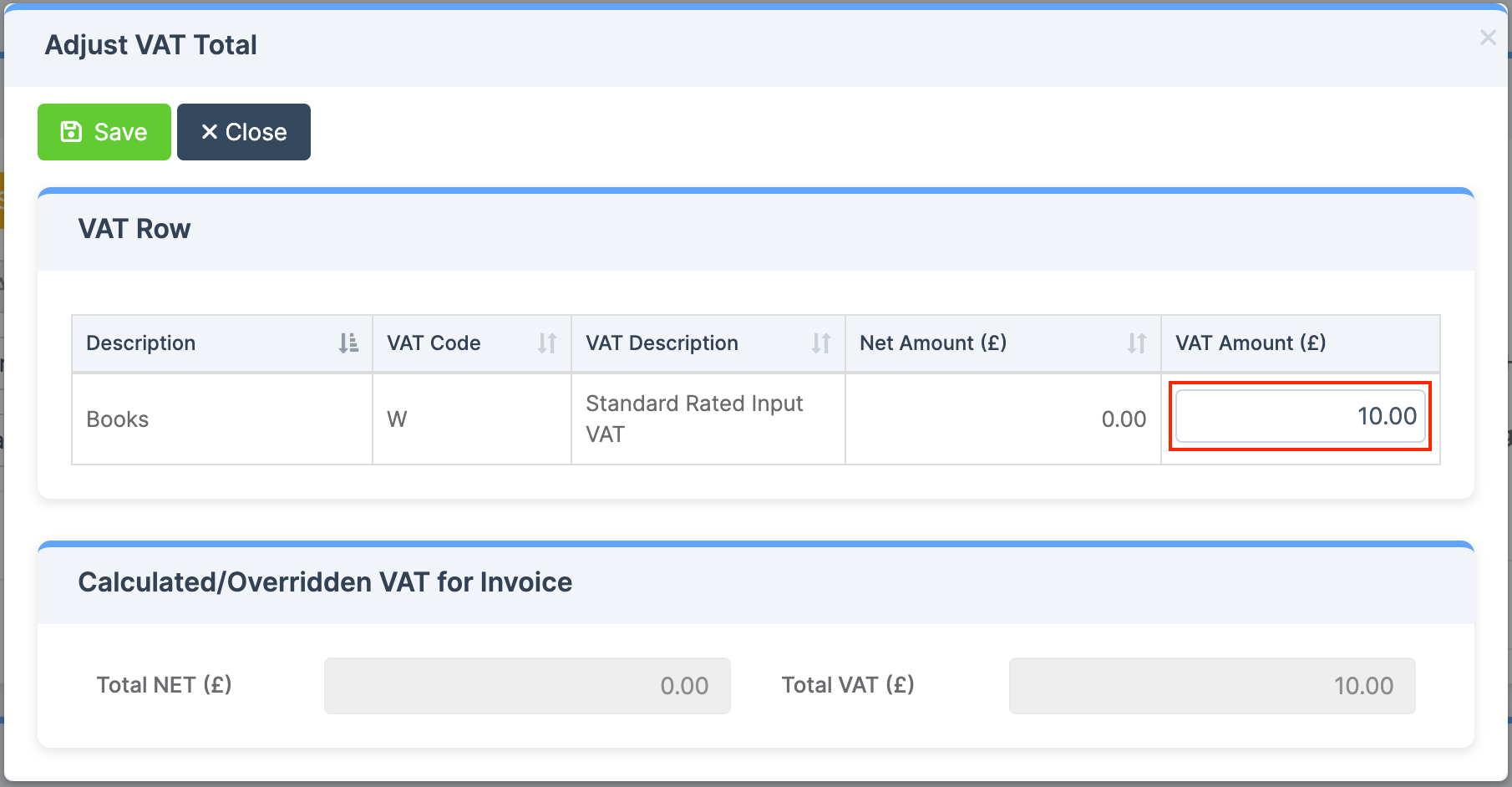Sort table by Description sort icon
Image resolution: width=1512 pixels, height=787 pixels.
coord(348,343)
